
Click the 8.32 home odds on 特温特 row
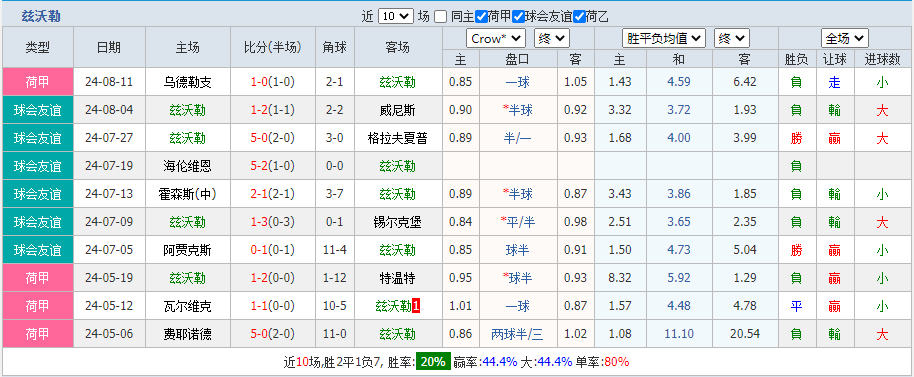tap(620, 278)
